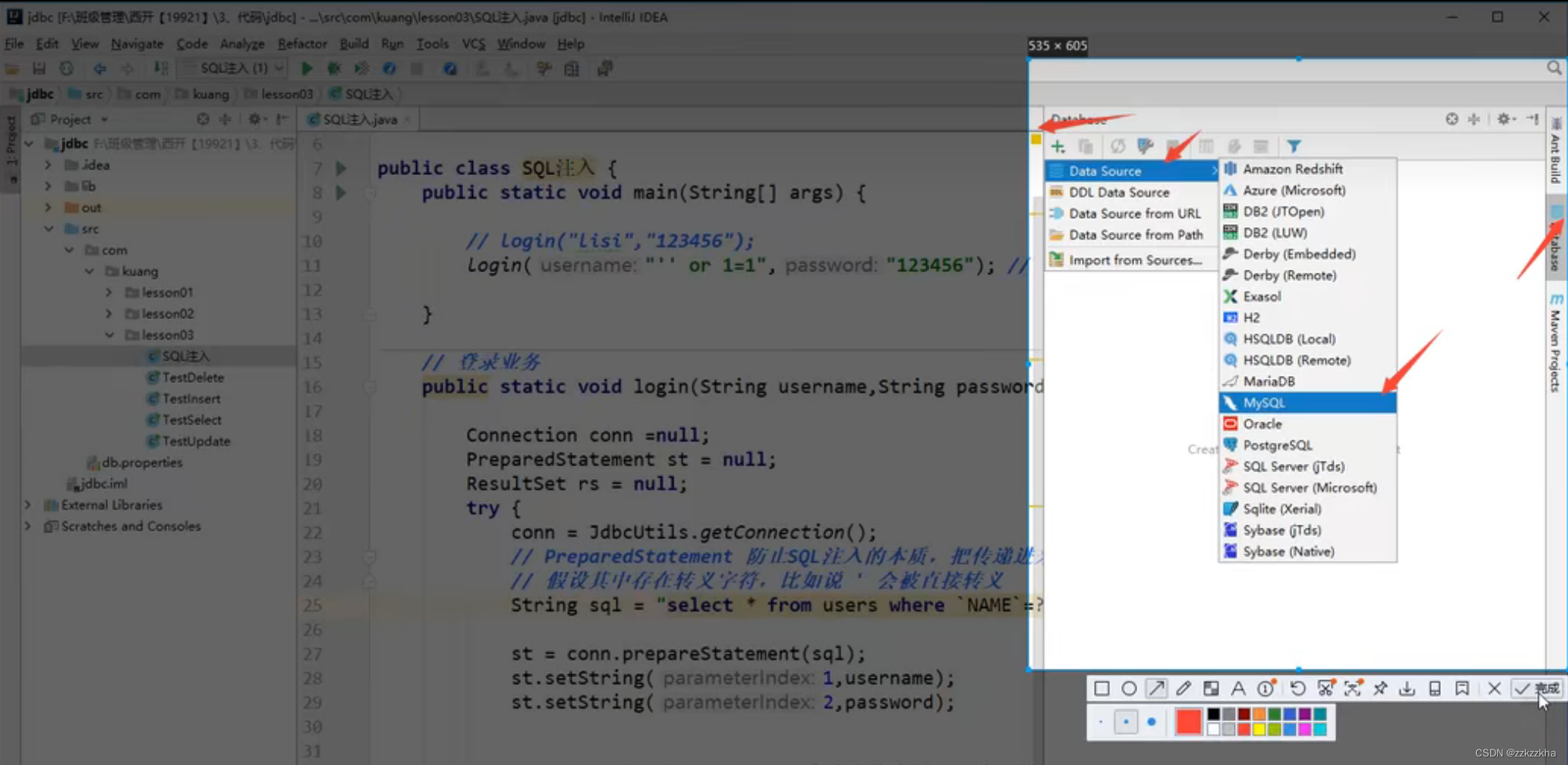Expand Scratches and Consoles node
This screenshot has width=1568, height=765.
click(x=28, y=526)
